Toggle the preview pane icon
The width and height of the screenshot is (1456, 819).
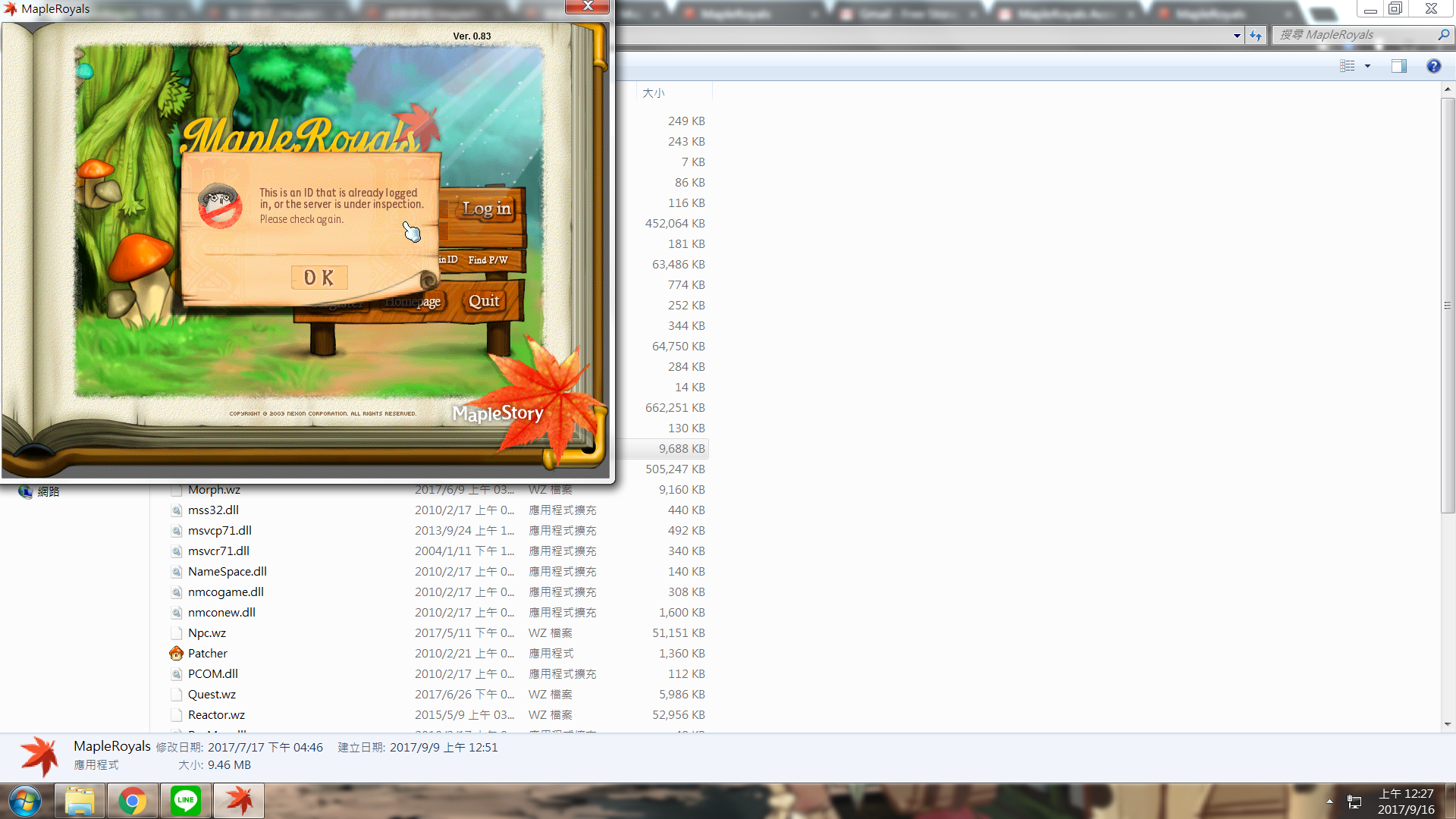tap(1398, 66)
